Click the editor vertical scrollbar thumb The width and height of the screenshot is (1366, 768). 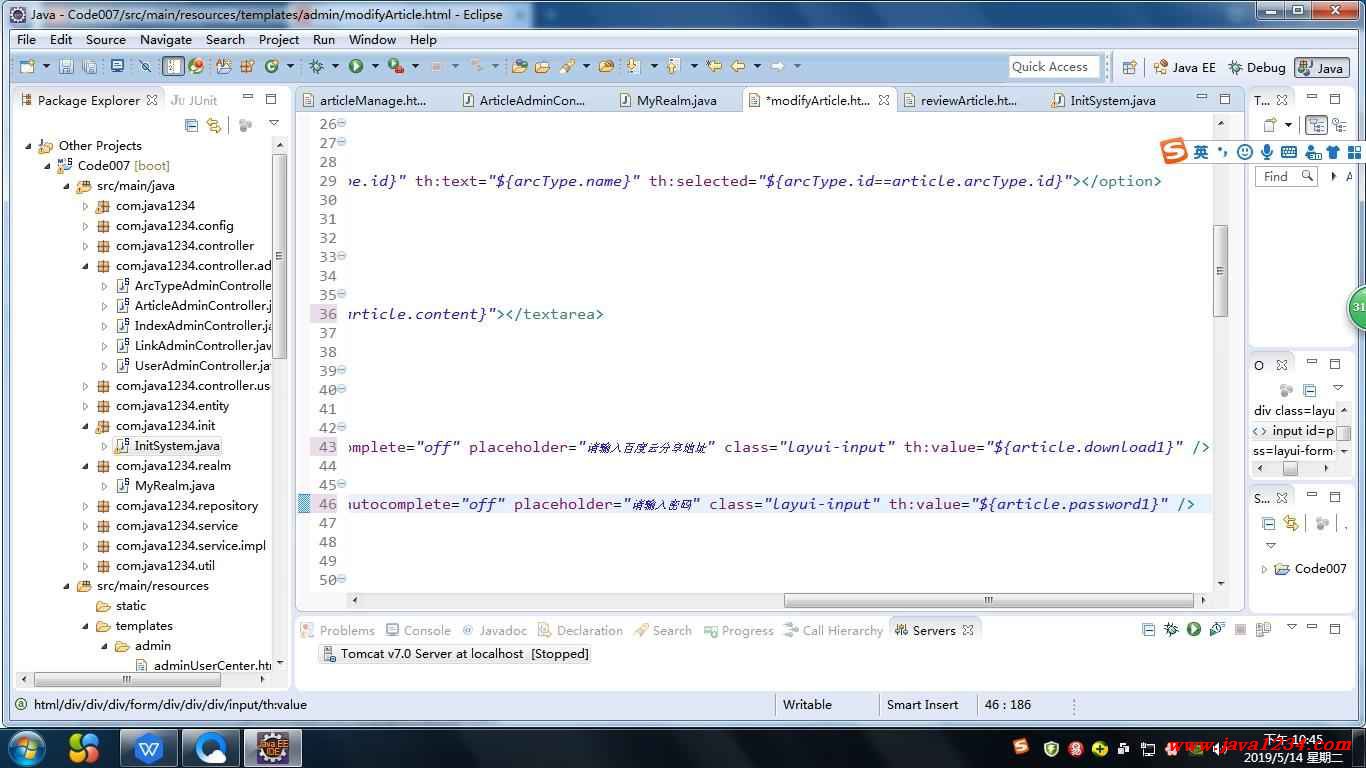1220,270
